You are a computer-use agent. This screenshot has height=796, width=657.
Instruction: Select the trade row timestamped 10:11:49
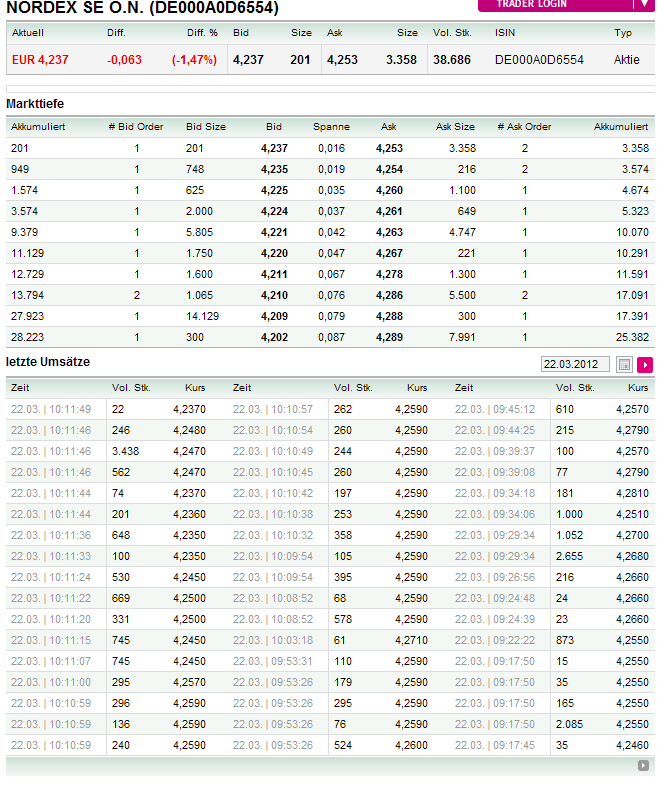point(51,409)
